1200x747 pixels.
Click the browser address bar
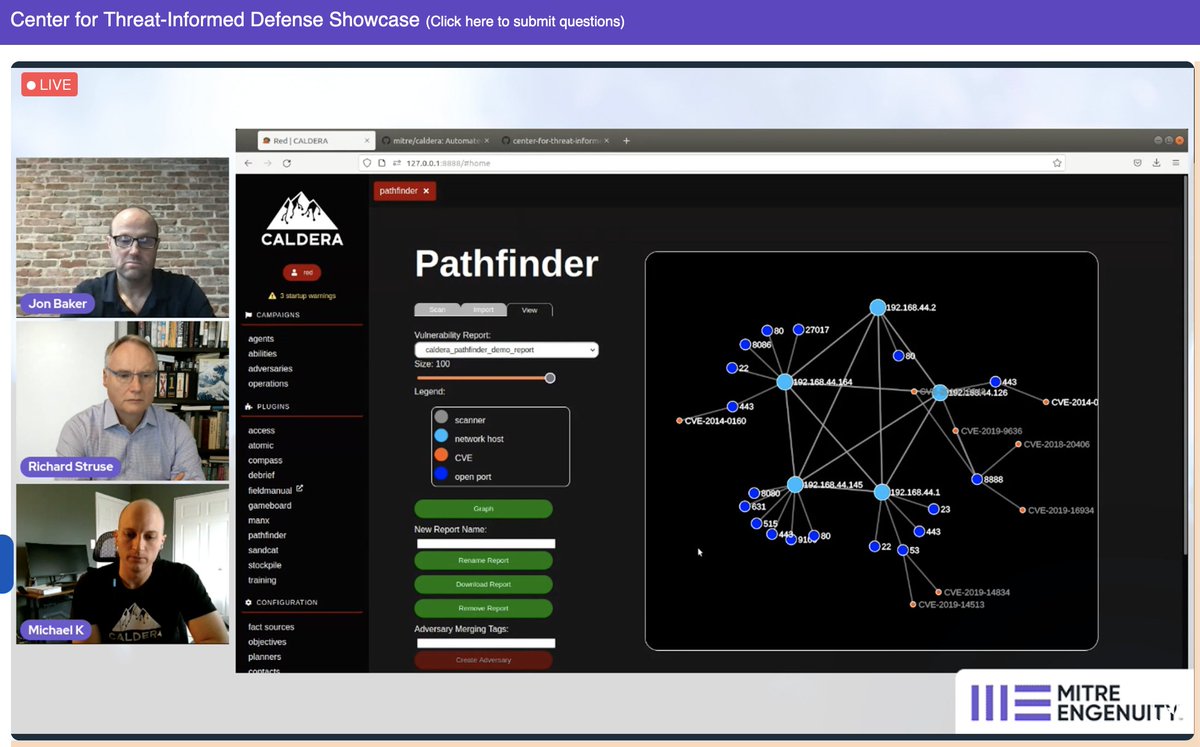point(710,162)
